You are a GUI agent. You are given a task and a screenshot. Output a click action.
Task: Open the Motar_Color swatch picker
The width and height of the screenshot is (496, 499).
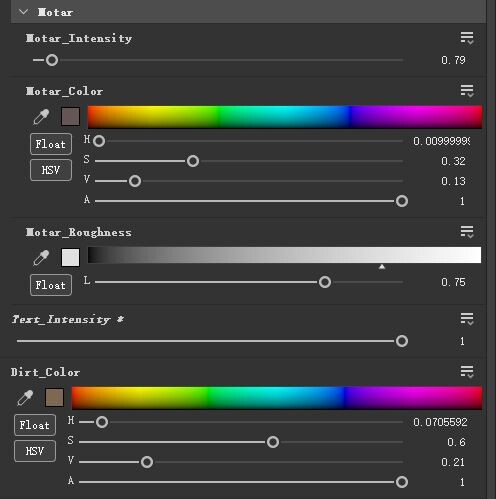click(70, 117)
